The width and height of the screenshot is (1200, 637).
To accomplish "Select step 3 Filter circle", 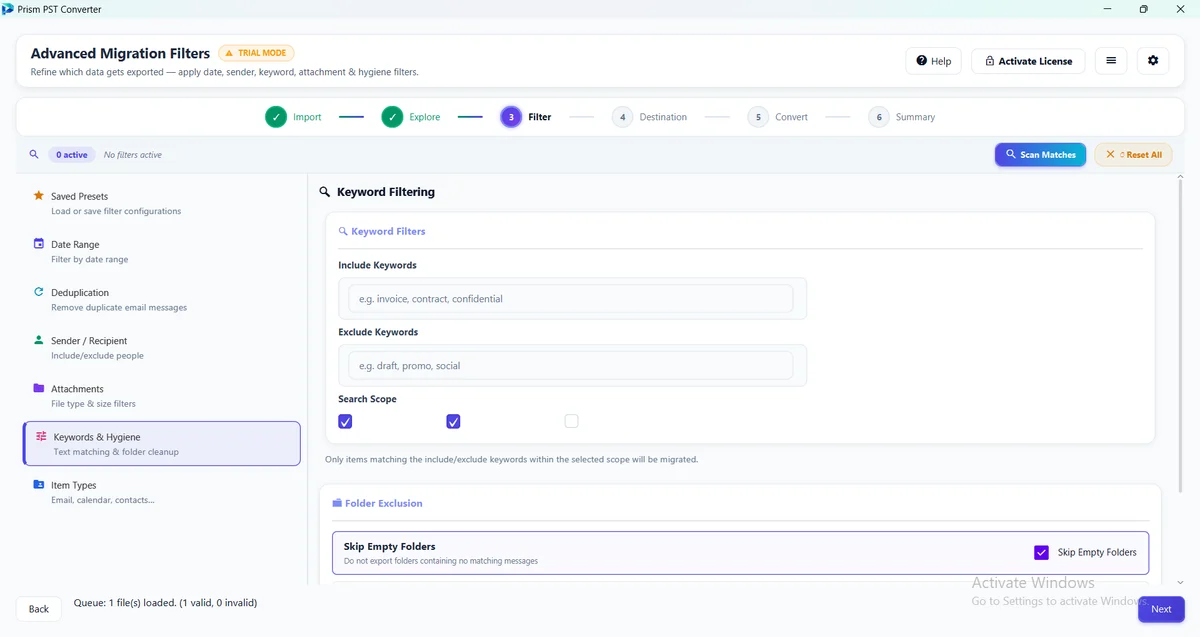I will point(511,117).
